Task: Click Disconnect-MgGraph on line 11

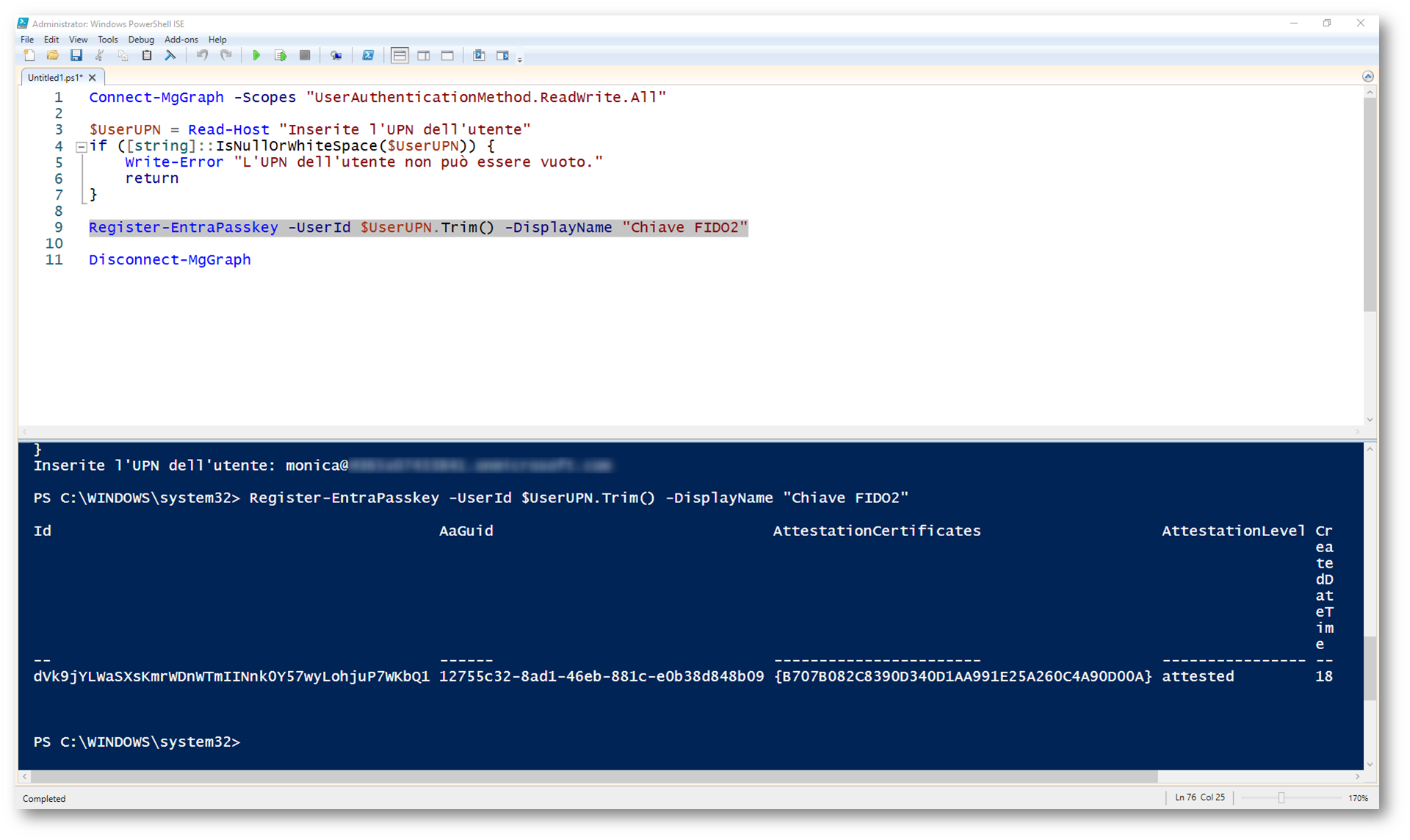Action: click(x=170, y=260)
